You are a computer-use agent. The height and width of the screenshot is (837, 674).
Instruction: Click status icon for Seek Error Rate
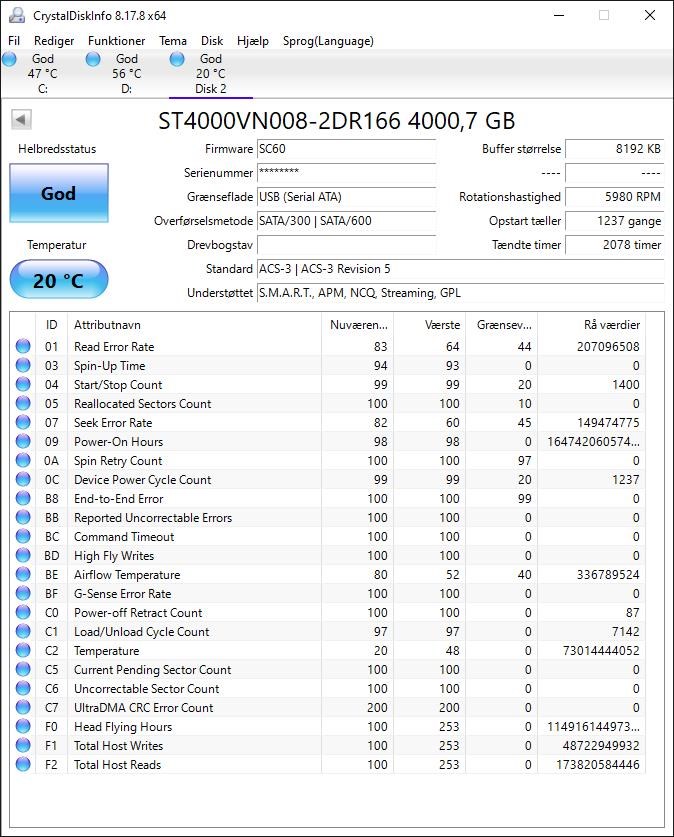pyautogui.click(x=23, y=422)
